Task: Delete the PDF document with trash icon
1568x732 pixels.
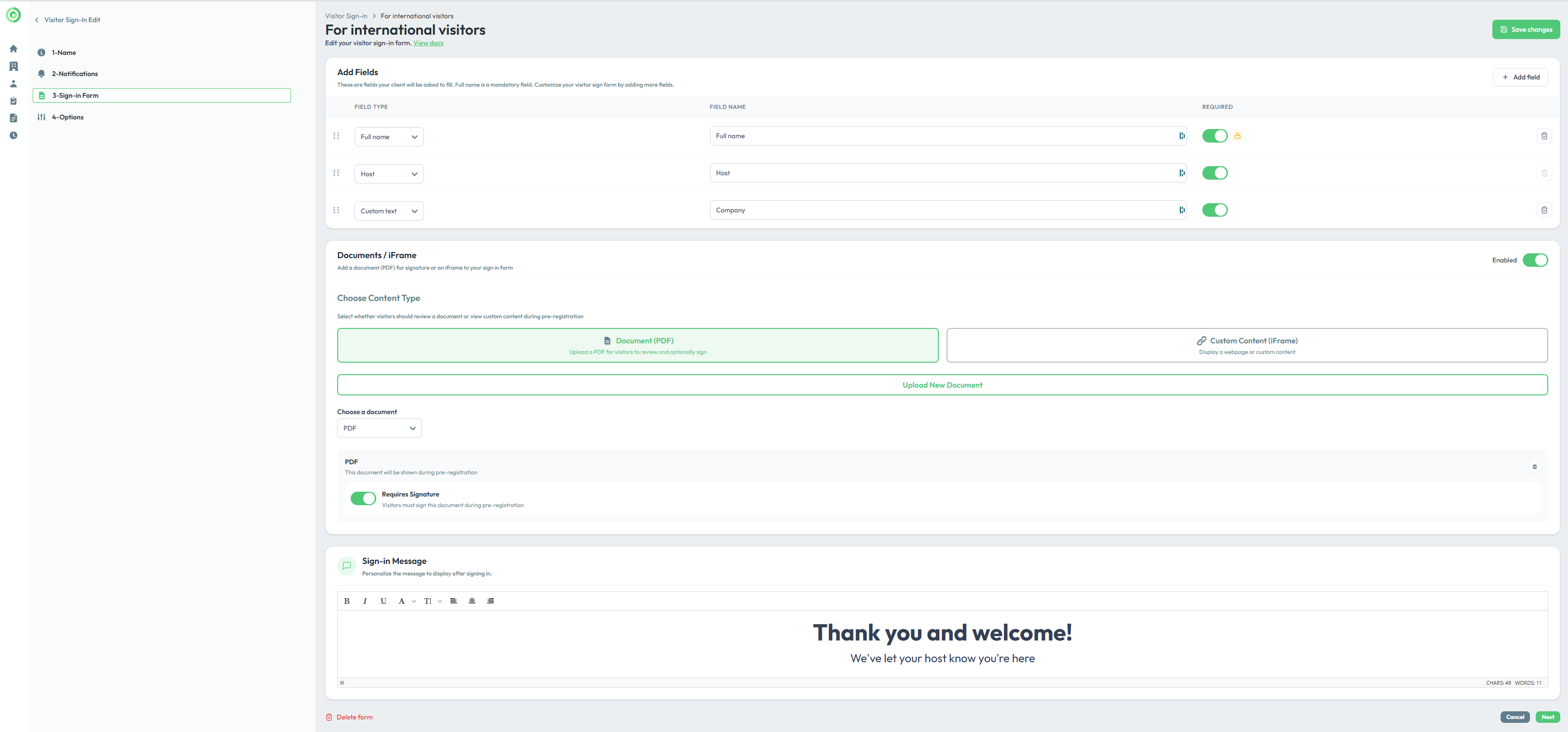Action: (x=1534, y=467)
